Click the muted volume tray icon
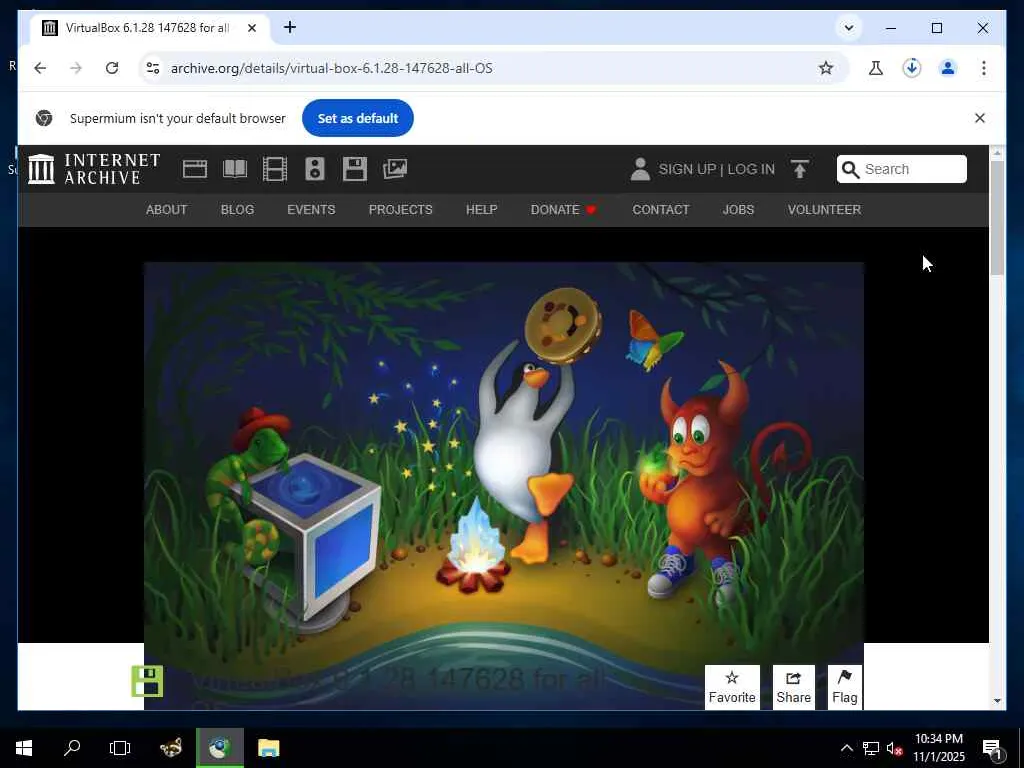Screen dimensions: 1024x768 pyautogui.click(x=894, y=748)
